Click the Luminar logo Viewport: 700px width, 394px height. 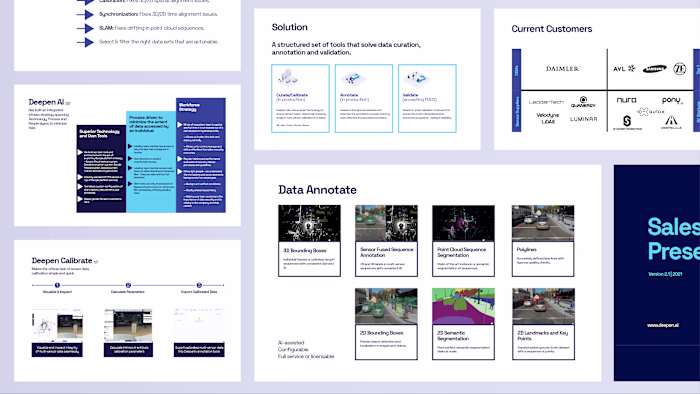583,119
